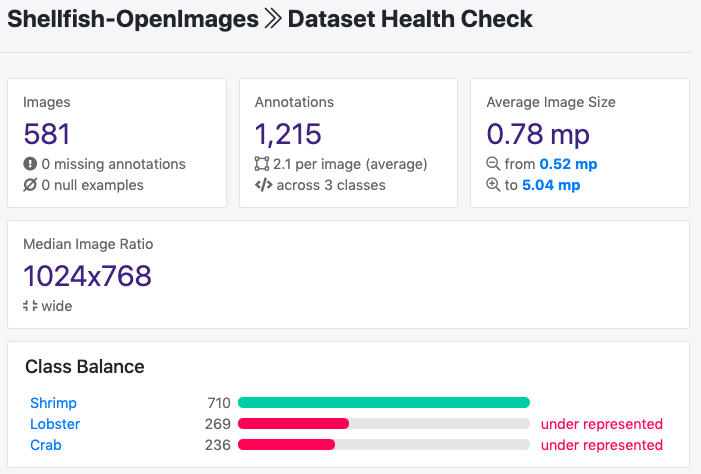The image size is (701, 474).
Task: Click the 0.78 mp average size value
Action: (538, 134)
